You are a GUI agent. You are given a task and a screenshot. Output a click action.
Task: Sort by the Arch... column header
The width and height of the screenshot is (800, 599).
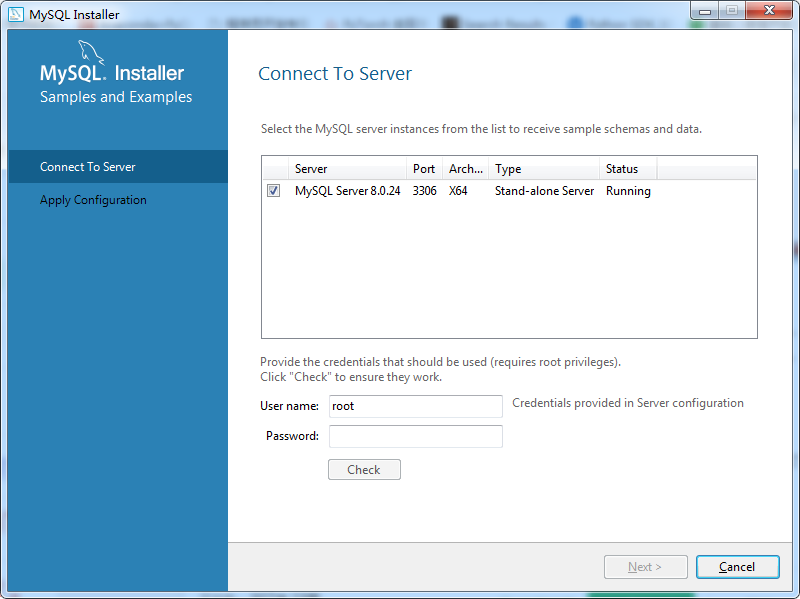(x=465, y=169)
